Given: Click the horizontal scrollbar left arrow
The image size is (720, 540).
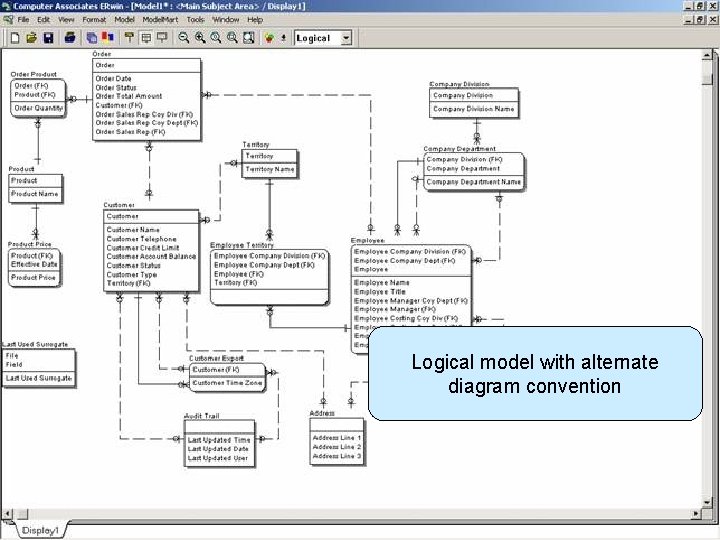Looking at the screenshot, I should click(6, 514).
